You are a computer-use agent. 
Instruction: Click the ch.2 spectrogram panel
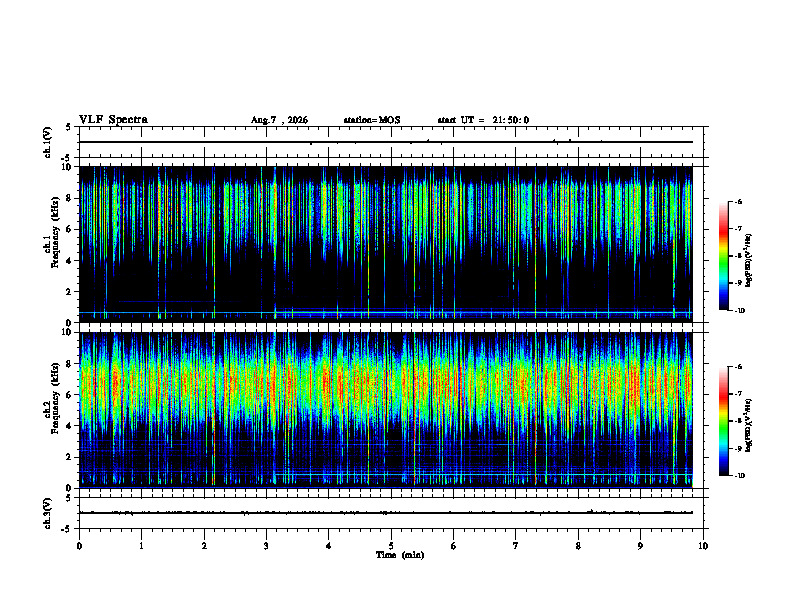[385, 410]
